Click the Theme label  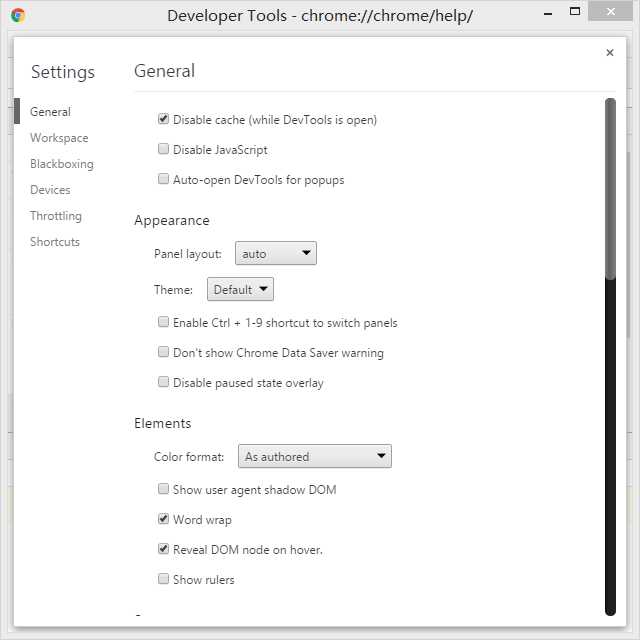173,290
